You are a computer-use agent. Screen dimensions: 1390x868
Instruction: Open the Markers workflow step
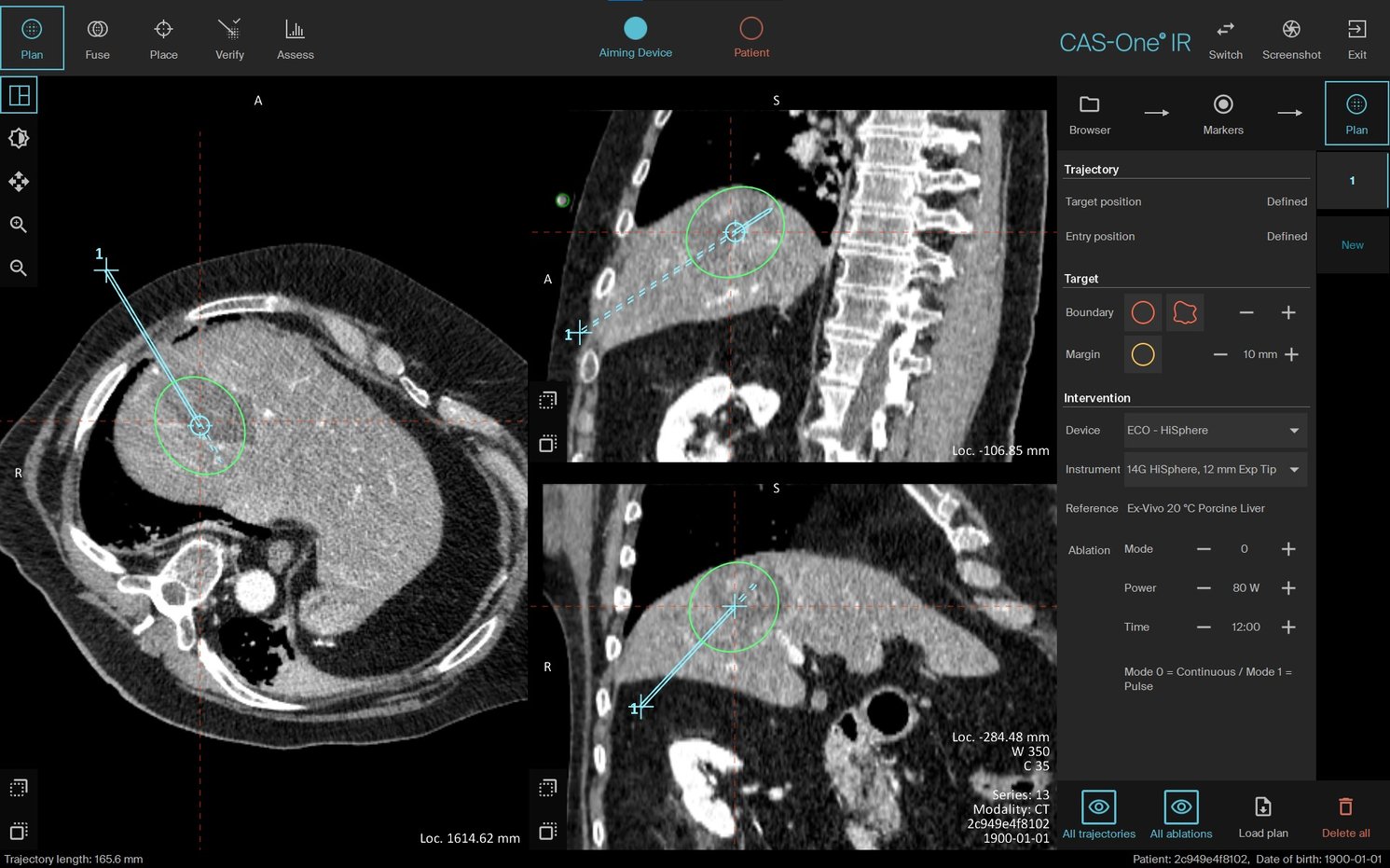1223,114
